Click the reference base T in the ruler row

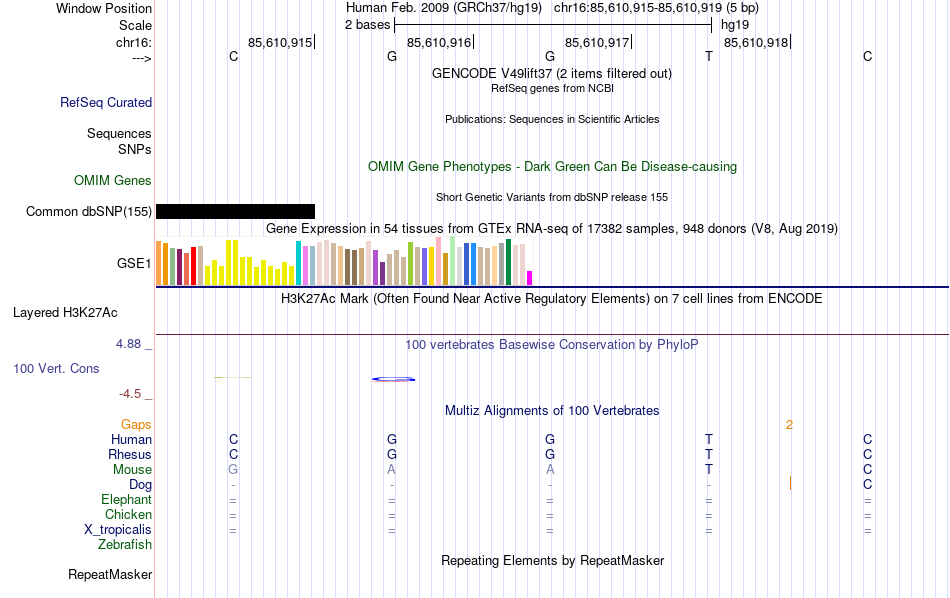tap(709, 56)
